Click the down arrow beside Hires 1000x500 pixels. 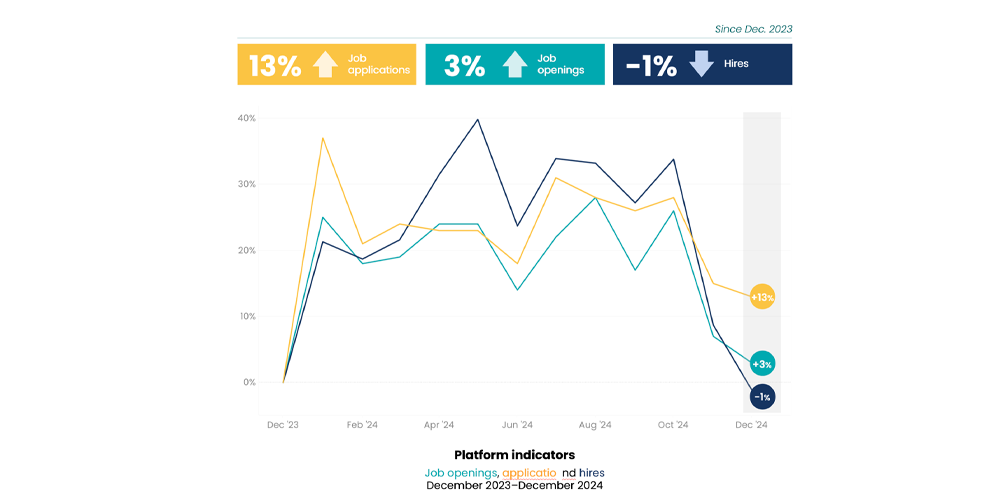701,65
